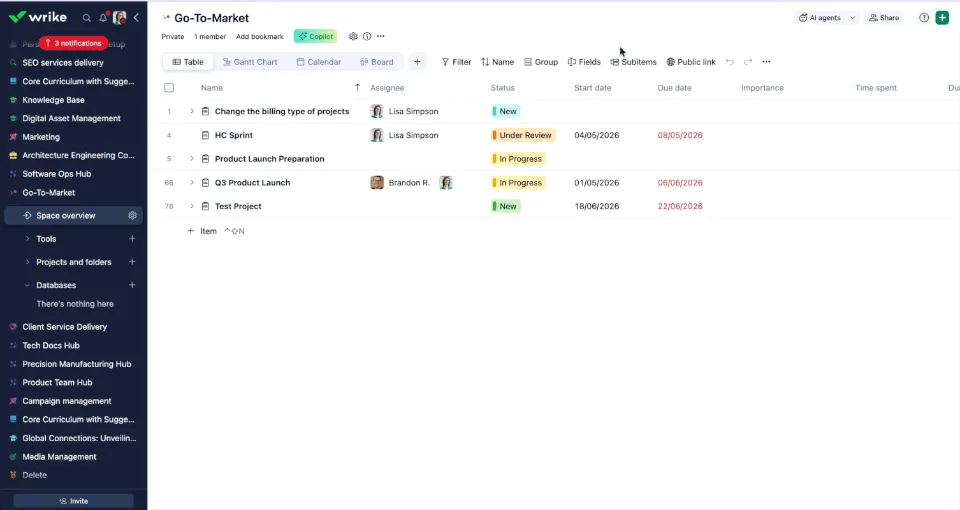The image size is (960, 510).
Task: Open SEO services delivery space
Action: pyautogui.click(x=63, y=62)
